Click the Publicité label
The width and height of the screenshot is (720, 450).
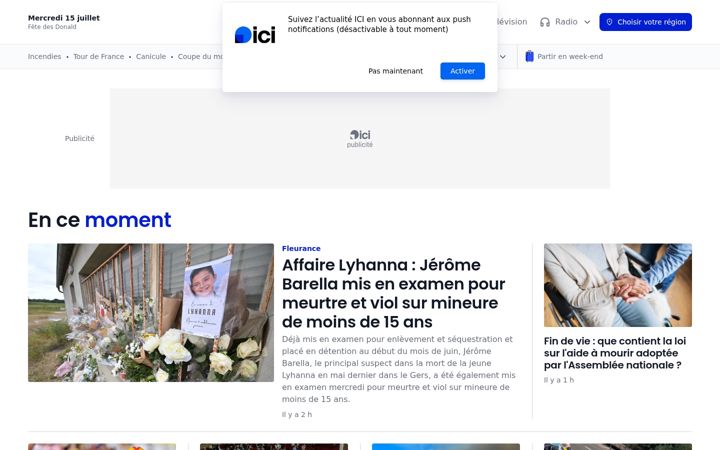[79, 138]
